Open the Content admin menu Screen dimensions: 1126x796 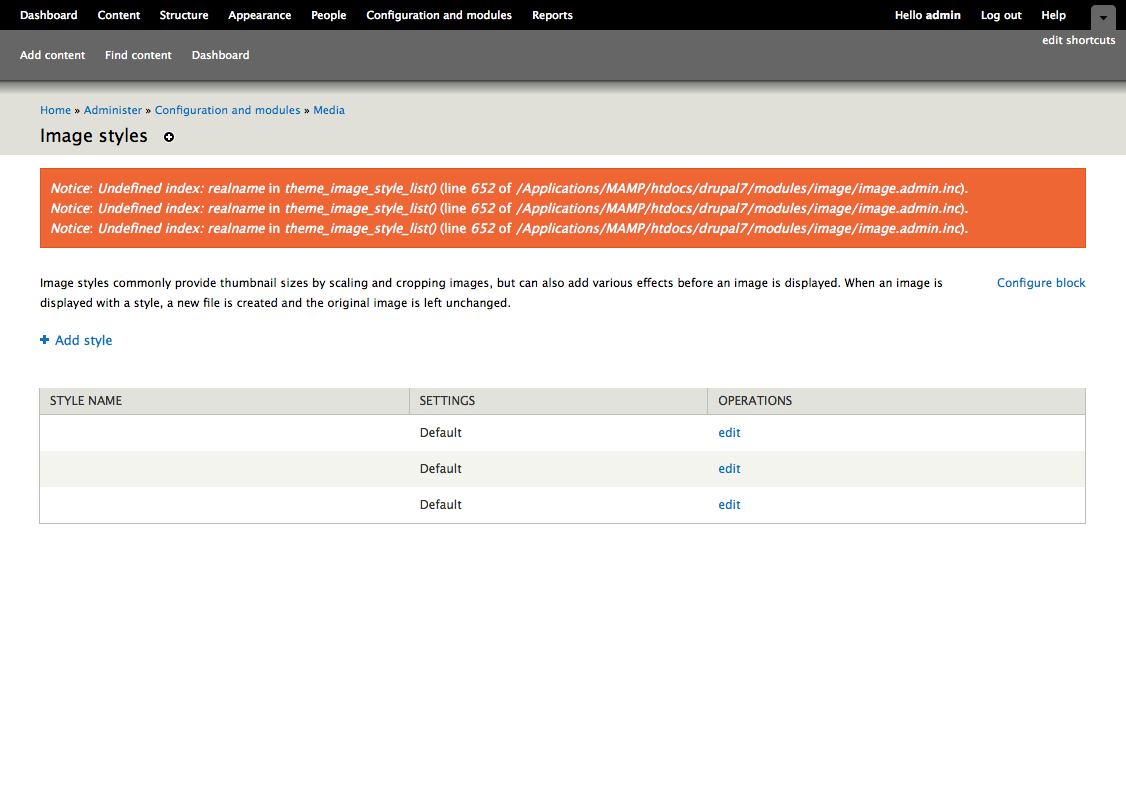[119, 15]
